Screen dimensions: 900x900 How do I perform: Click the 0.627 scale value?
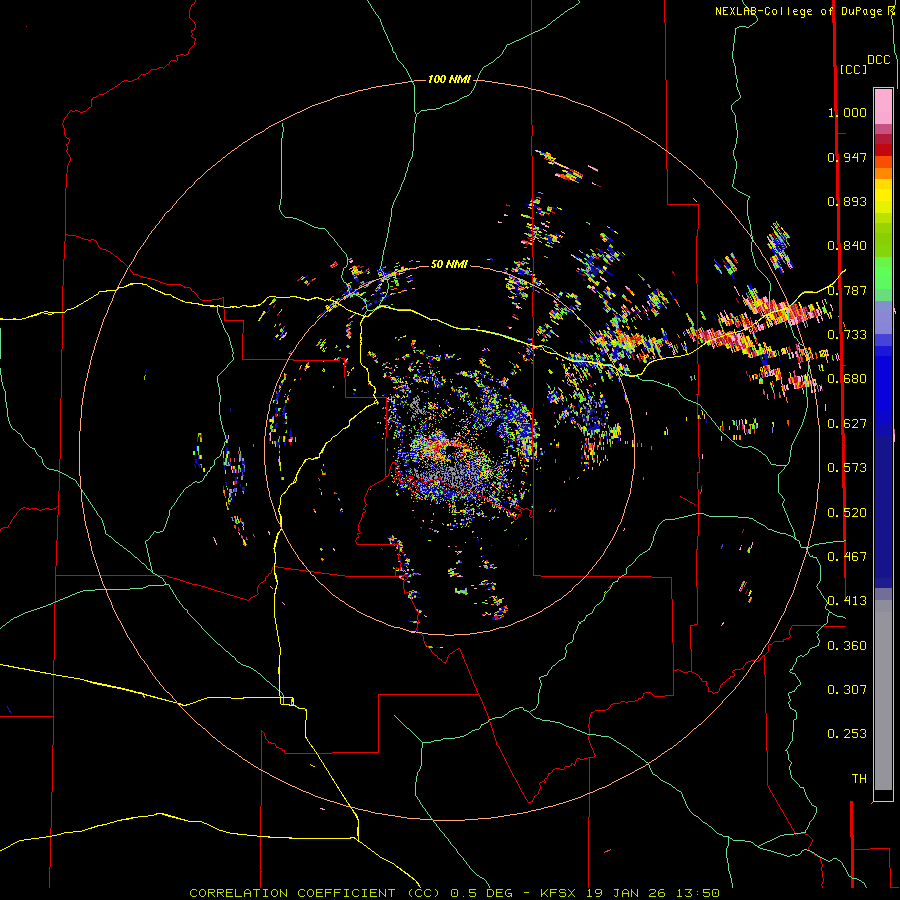tap(847, 424)
